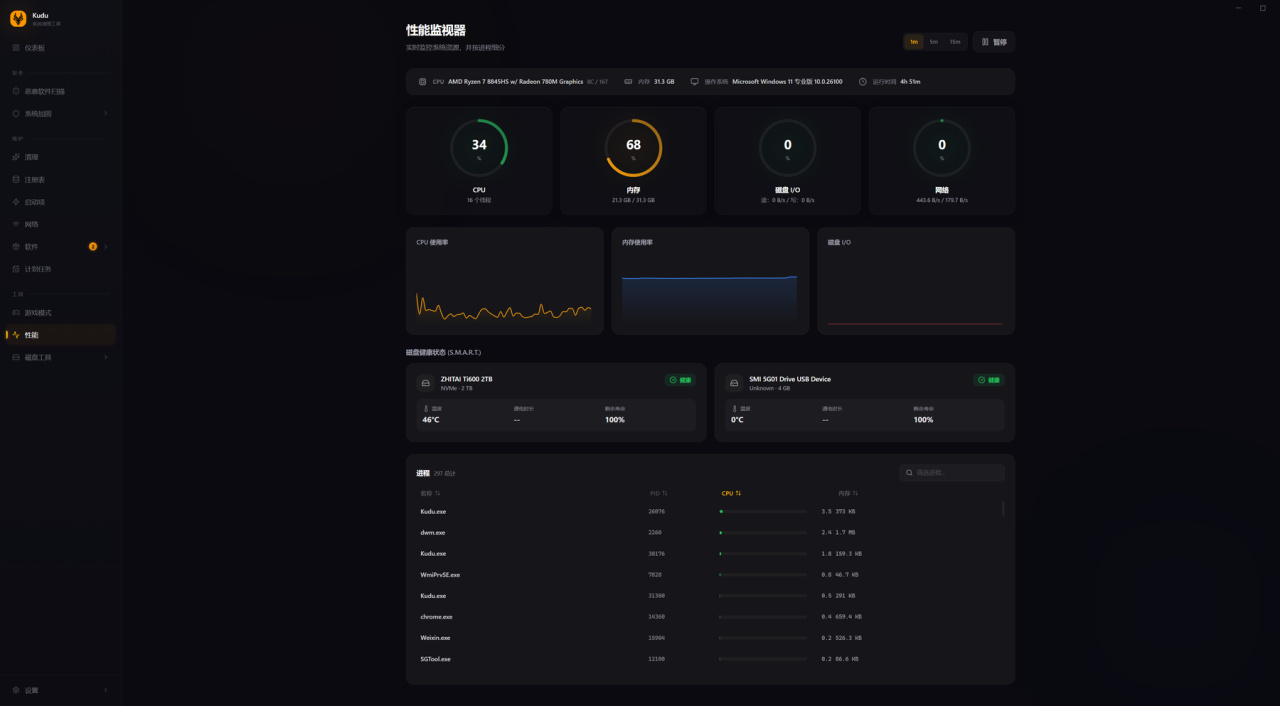Switch the time range to 15m
The width and height of the screenshot is (1280, 706).
tap(955, 42)
